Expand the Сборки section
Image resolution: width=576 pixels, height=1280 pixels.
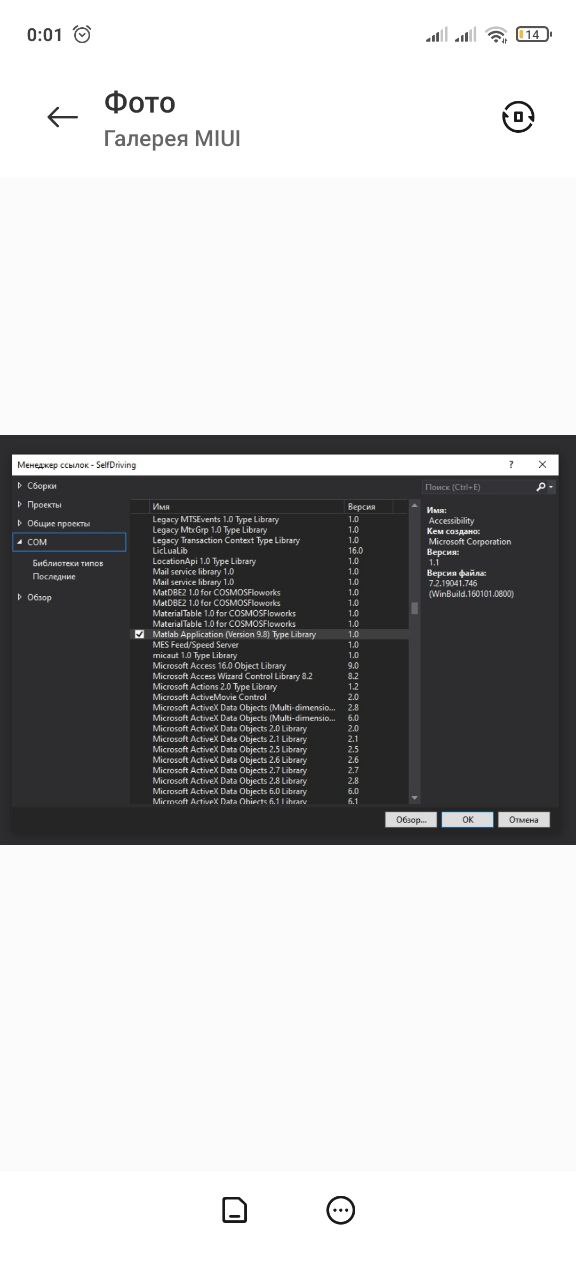[x=19, y=486]
